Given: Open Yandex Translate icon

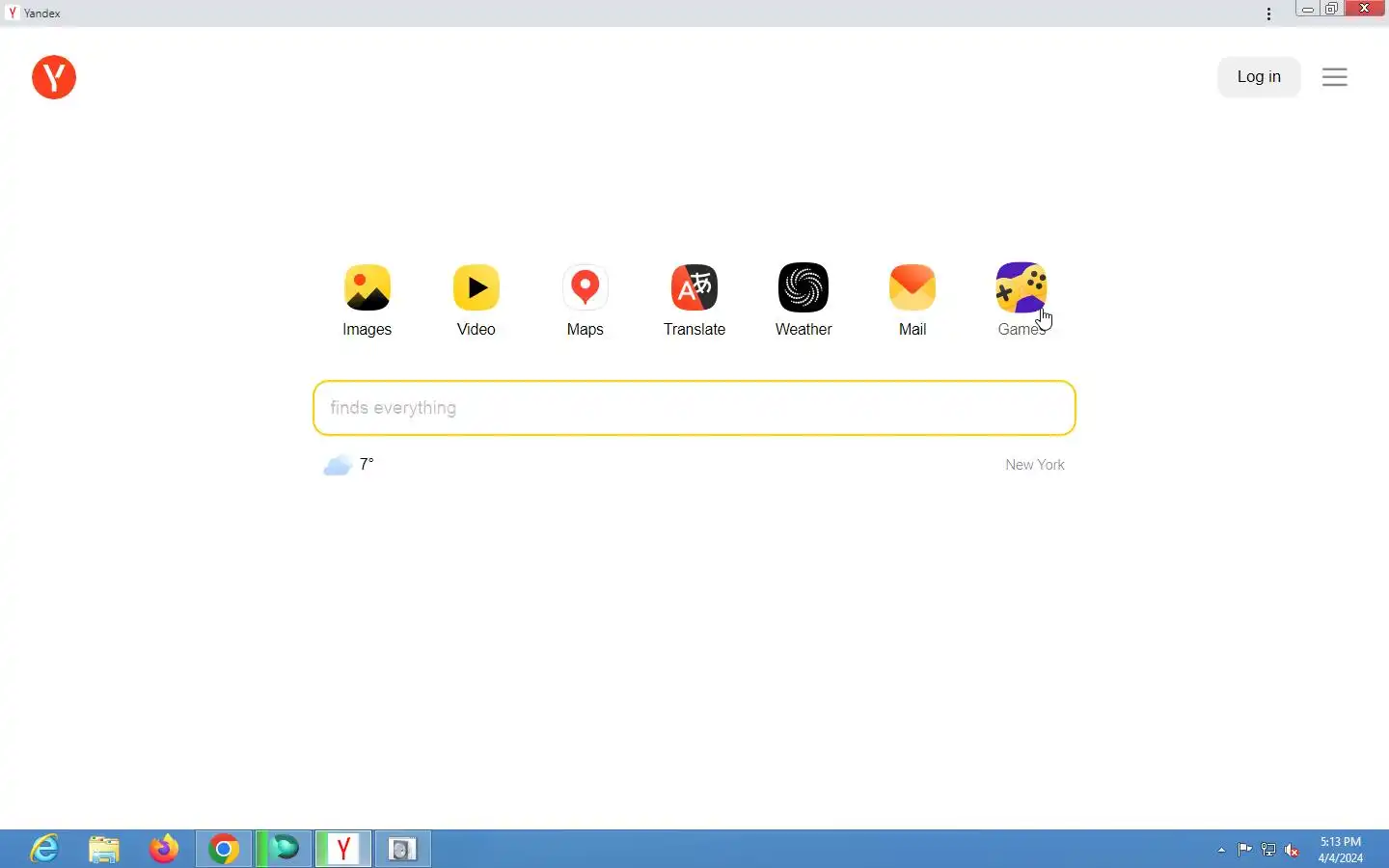Looking at the screenshot, I should 694,287.
